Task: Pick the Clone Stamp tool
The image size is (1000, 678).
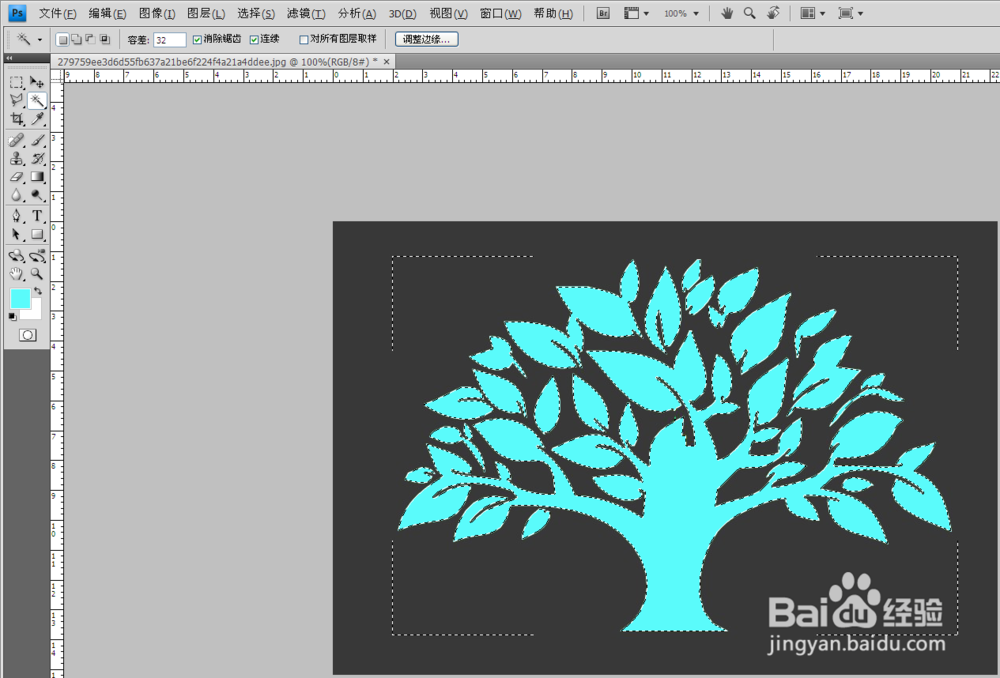Action: 17,158
